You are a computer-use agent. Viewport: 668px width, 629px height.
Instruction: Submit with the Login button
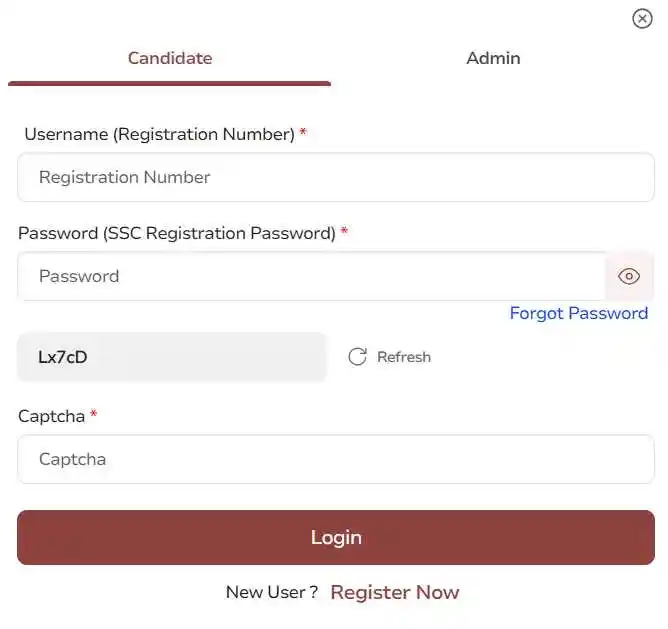[336, 537]
